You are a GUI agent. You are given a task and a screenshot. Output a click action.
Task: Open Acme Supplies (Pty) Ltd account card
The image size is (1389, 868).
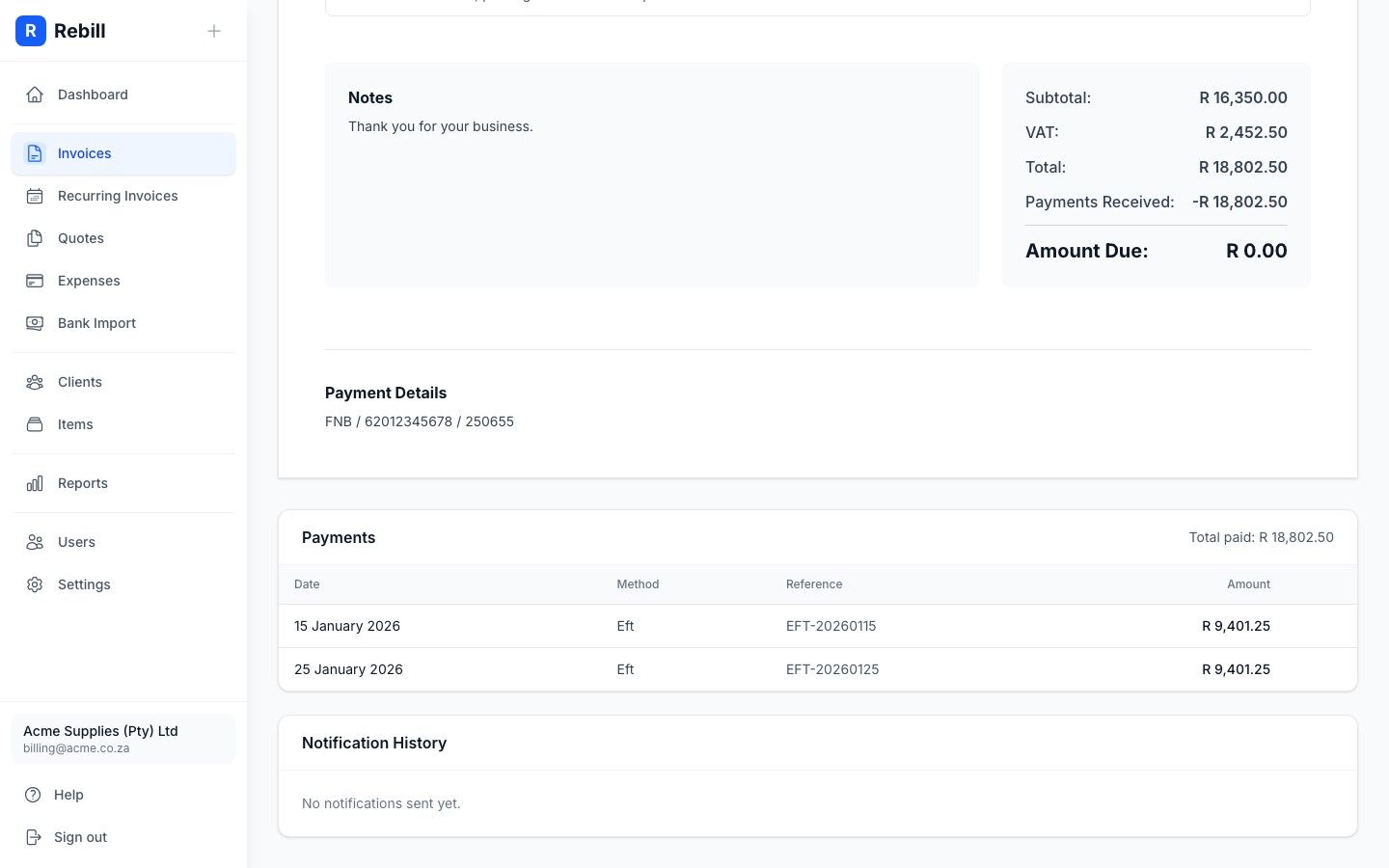coord(123,739)
